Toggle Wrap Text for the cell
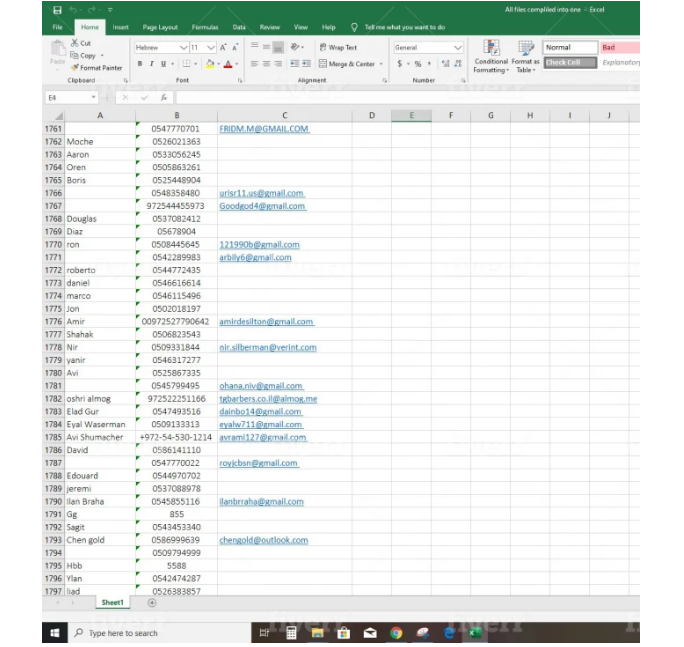The width and height of the screenshot is (684, 647). [337, 47]
